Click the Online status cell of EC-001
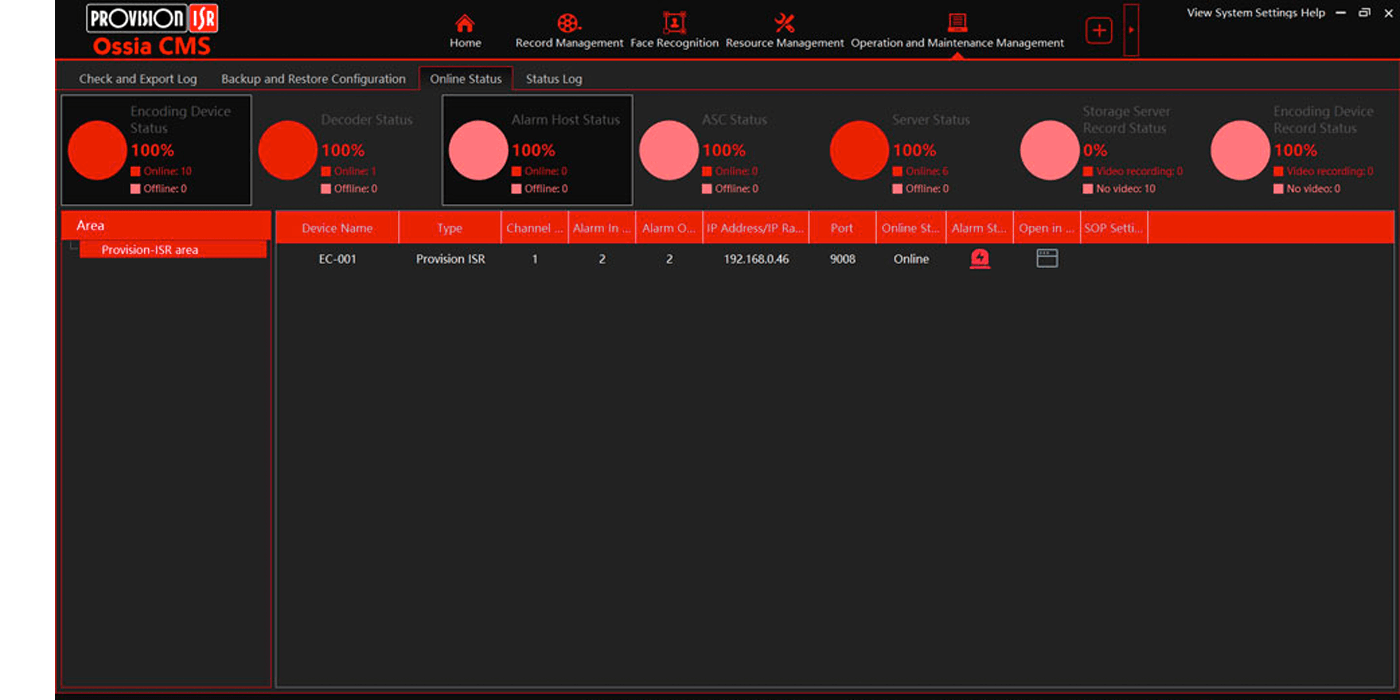This screenshot has width=1400, height=700. click(911, 259)
